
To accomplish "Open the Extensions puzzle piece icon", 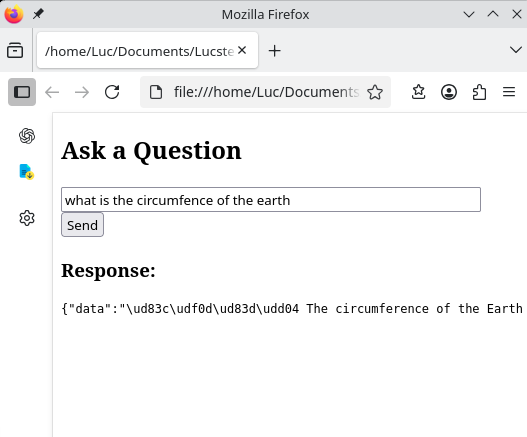I will (x=479, y=92).
